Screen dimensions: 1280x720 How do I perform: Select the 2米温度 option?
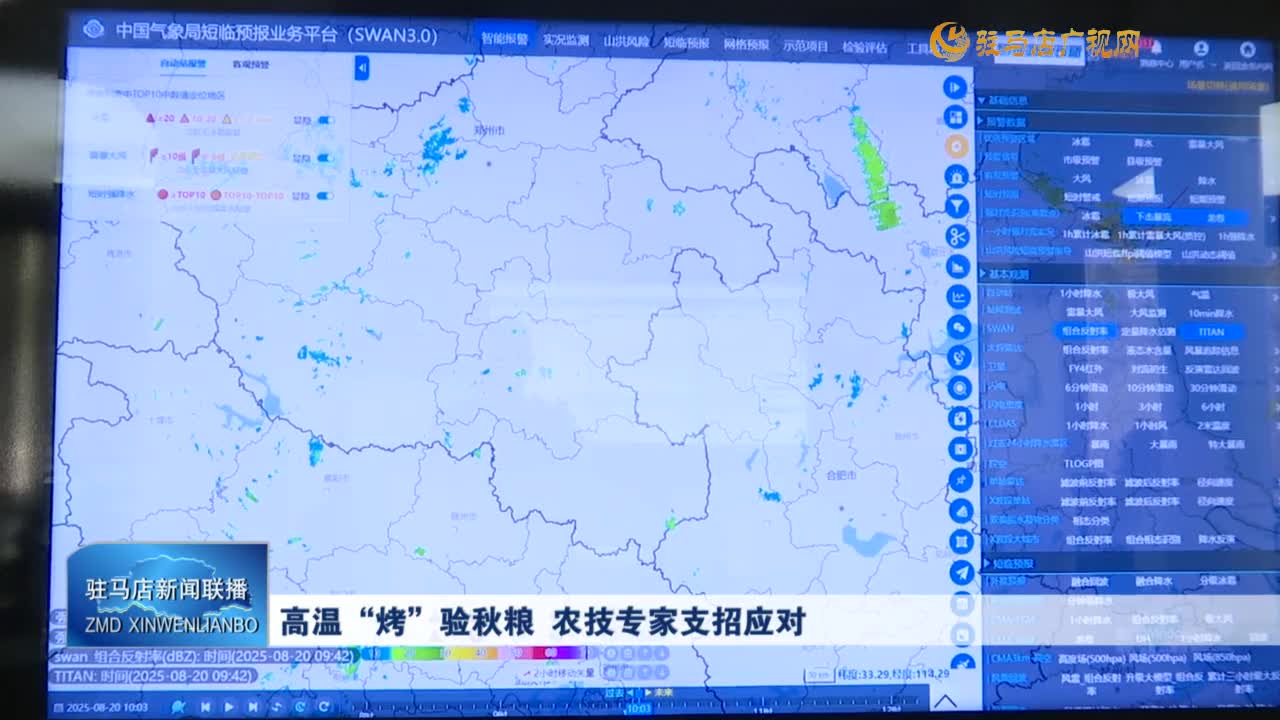pyautogui.click(x=1214, y=426)
